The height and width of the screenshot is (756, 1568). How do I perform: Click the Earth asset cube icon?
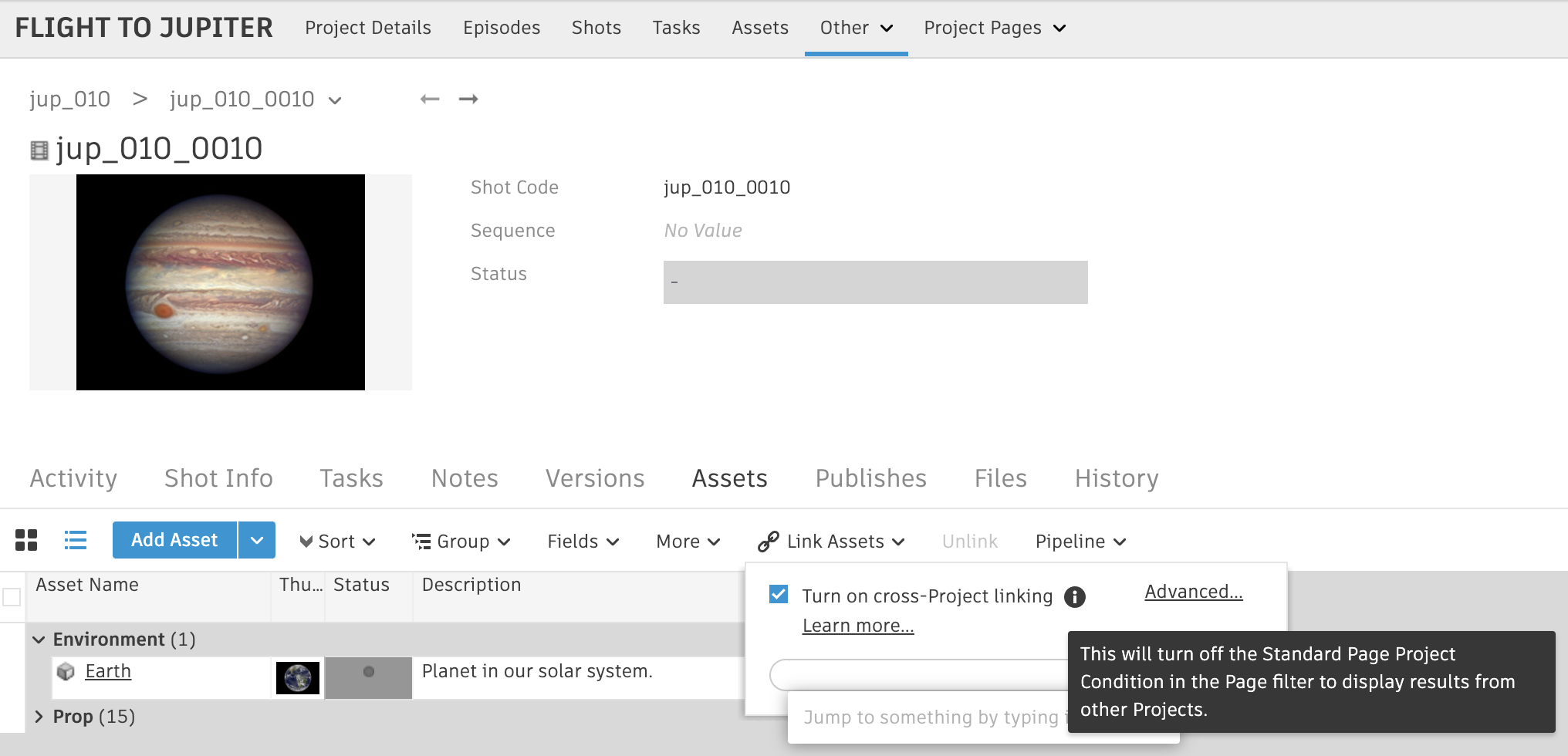66,672
